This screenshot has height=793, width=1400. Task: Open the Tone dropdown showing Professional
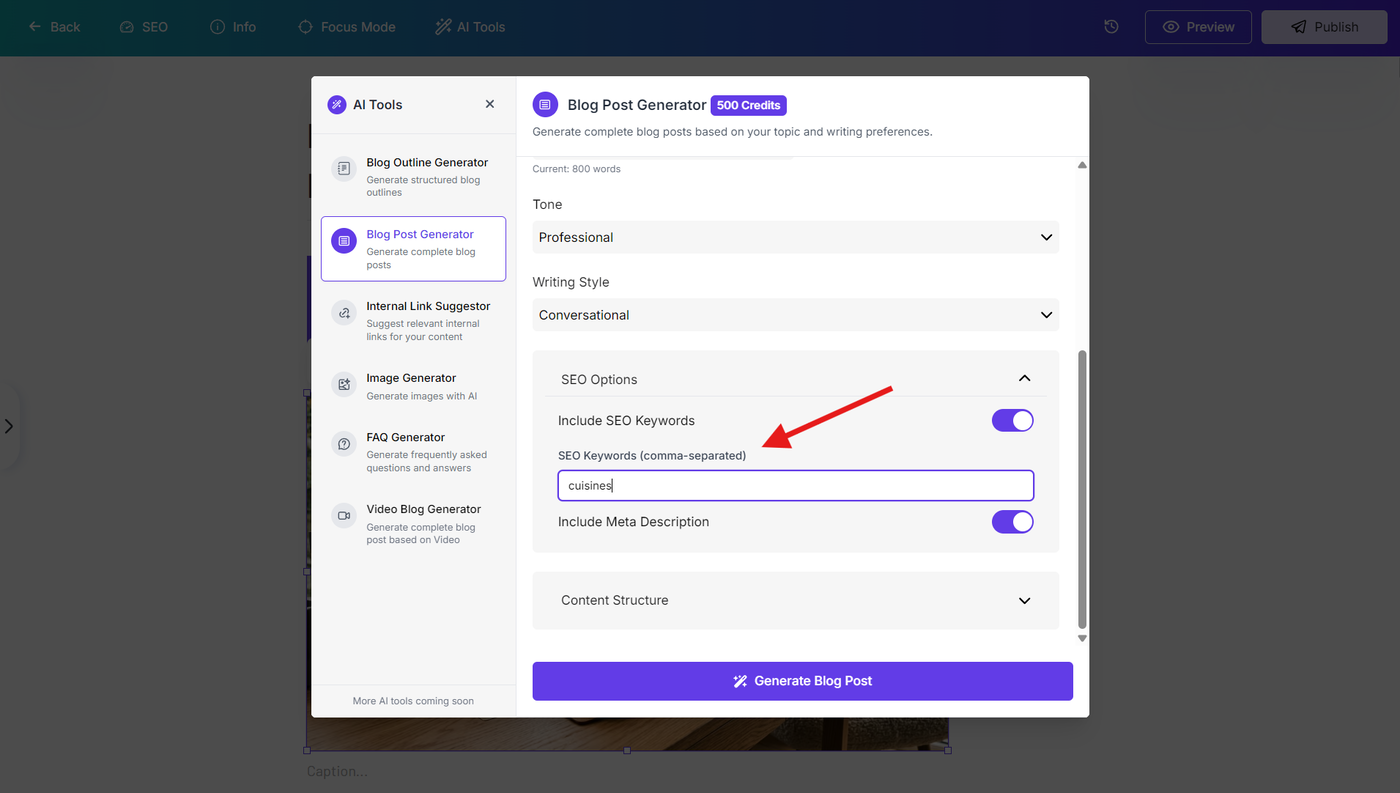click(795, 237)
